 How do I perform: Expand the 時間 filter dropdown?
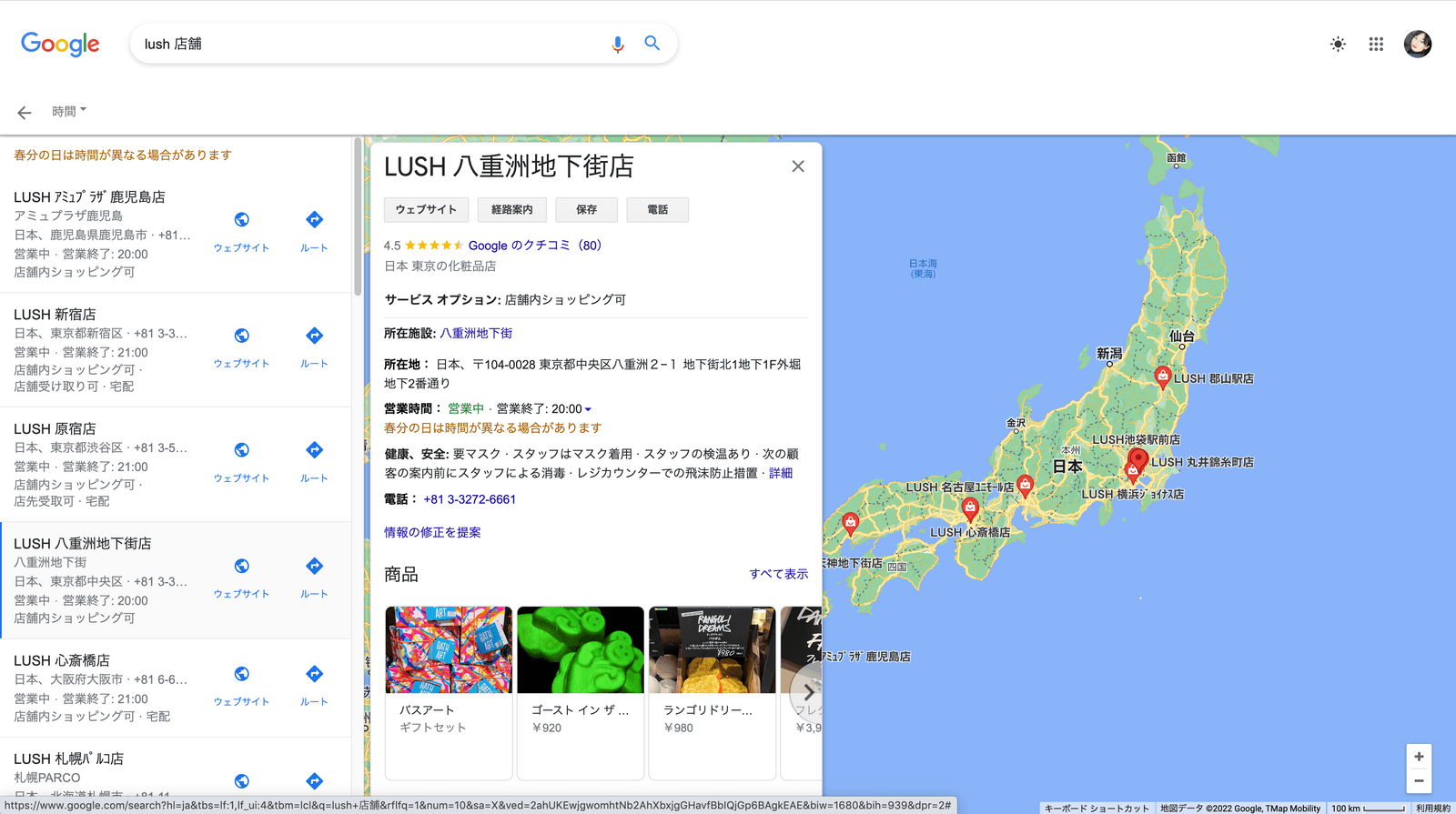point(69,111)
